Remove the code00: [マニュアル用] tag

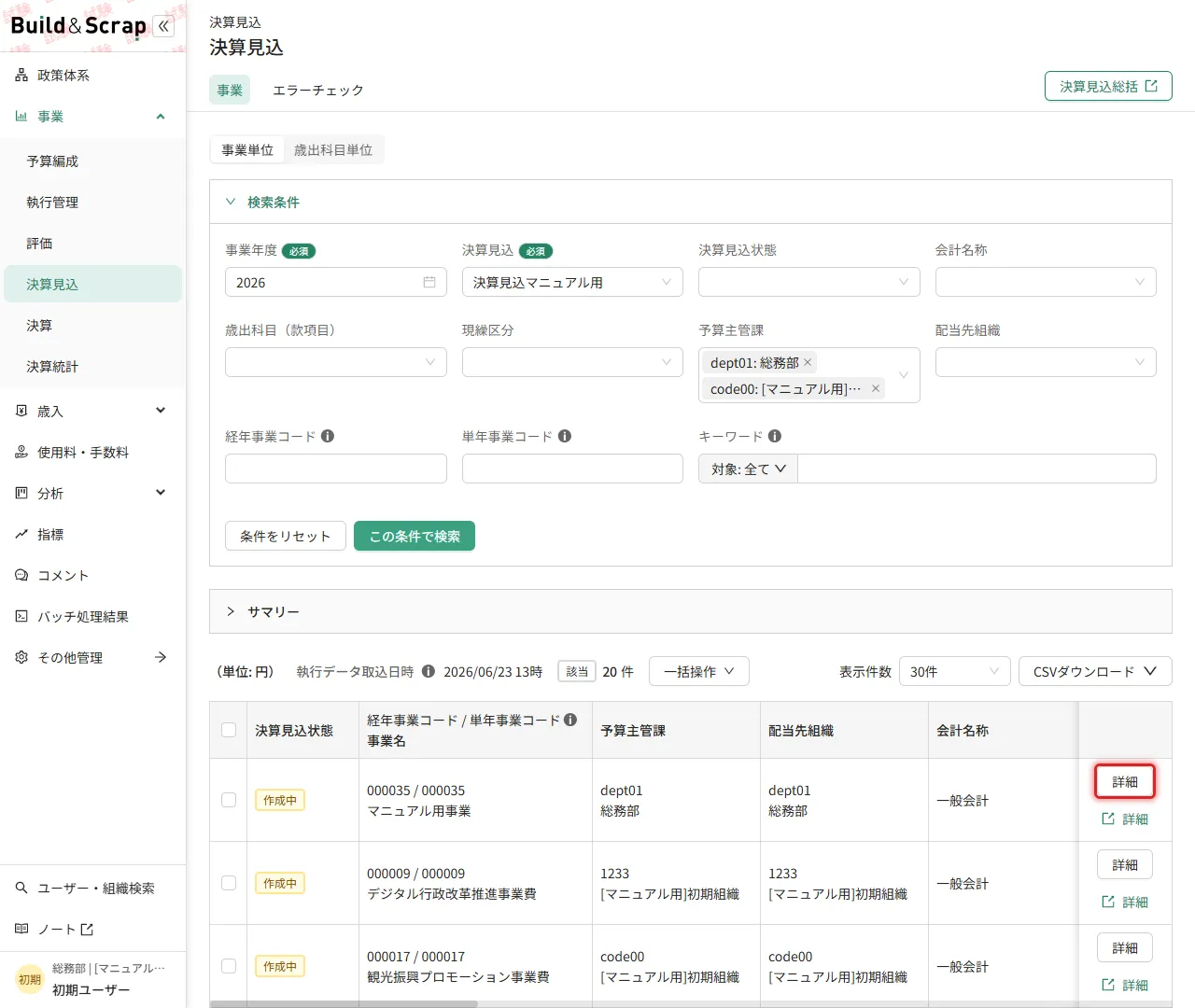[876, 388]
